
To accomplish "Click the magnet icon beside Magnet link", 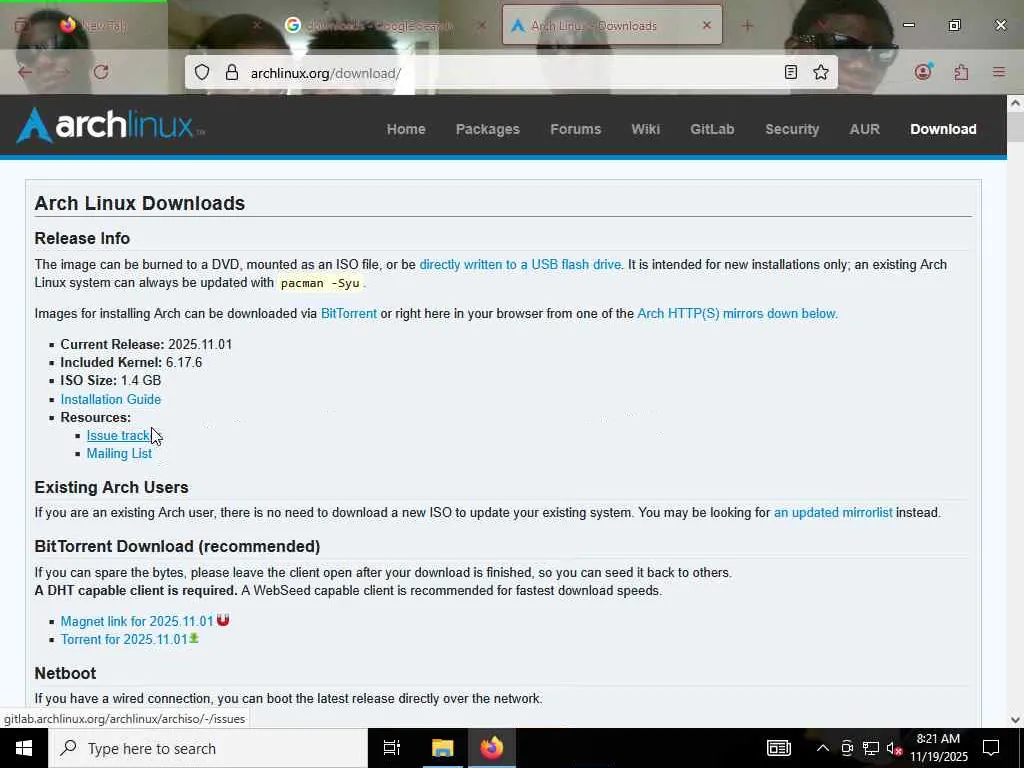I will click(x=223, y=620).
